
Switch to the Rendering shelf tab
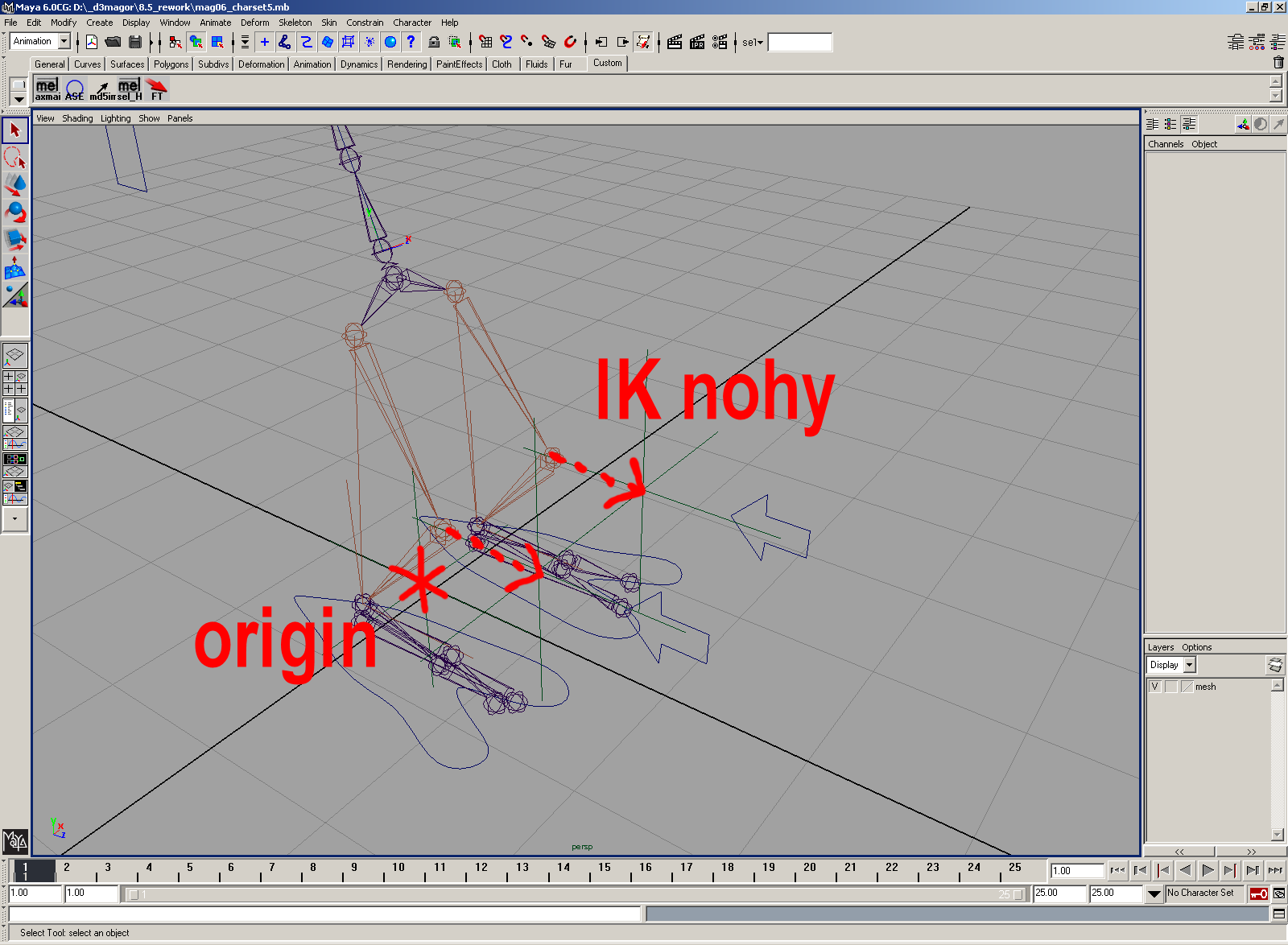[407, 64]
